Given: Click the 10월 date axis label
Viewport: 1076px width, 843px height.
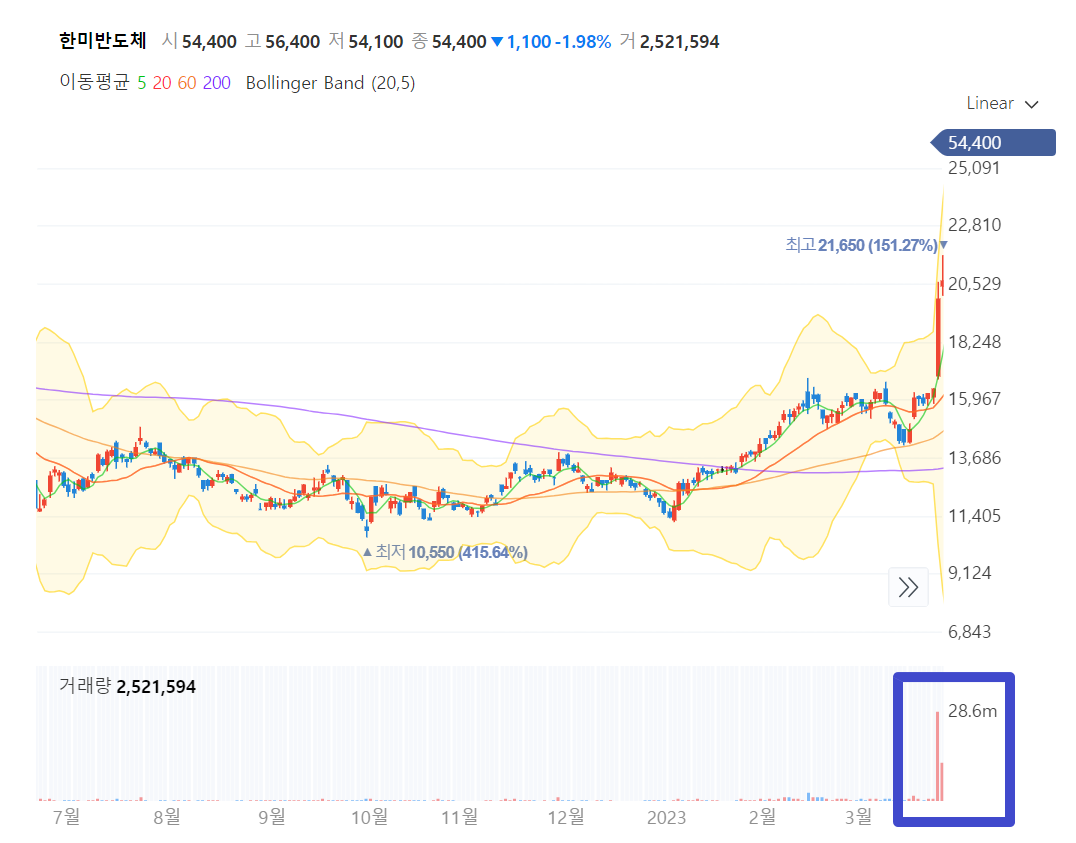Looking at the screenshot, I should tap(369, 818).
